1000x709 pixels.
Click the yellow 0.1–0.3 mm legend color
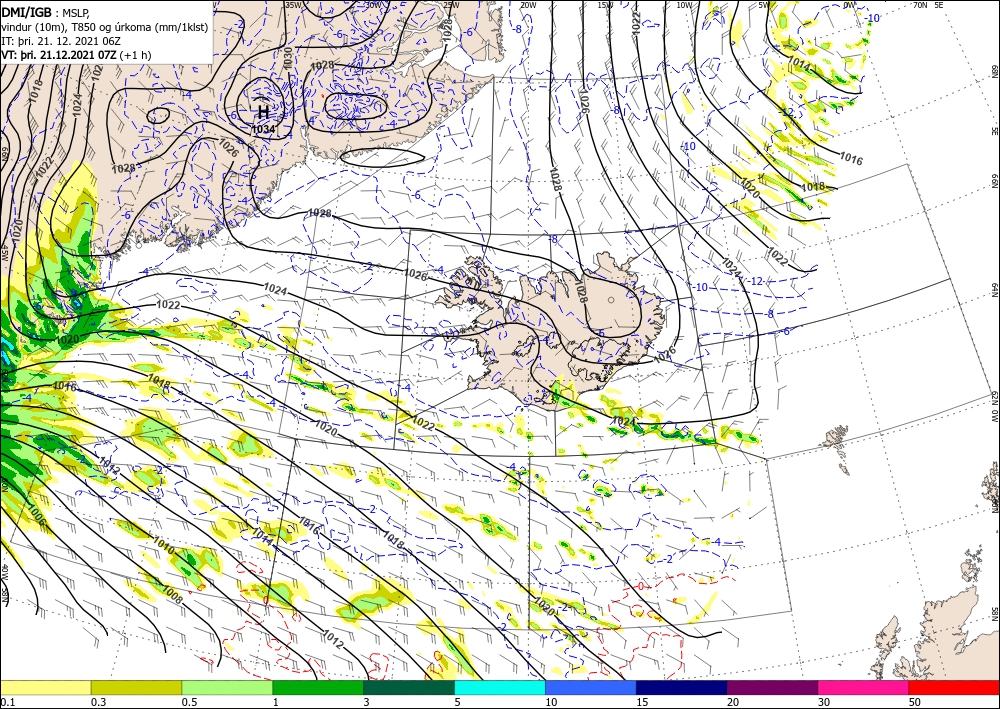tap(45, 687)
